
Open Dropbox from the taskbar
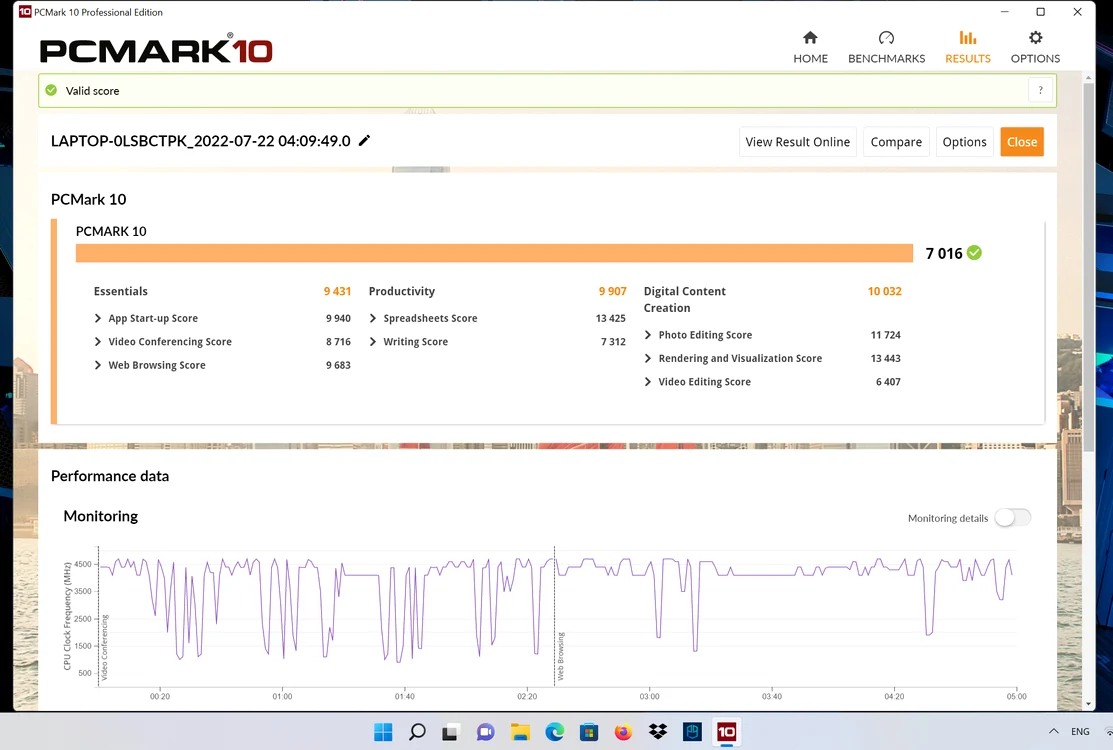point(658,732)
